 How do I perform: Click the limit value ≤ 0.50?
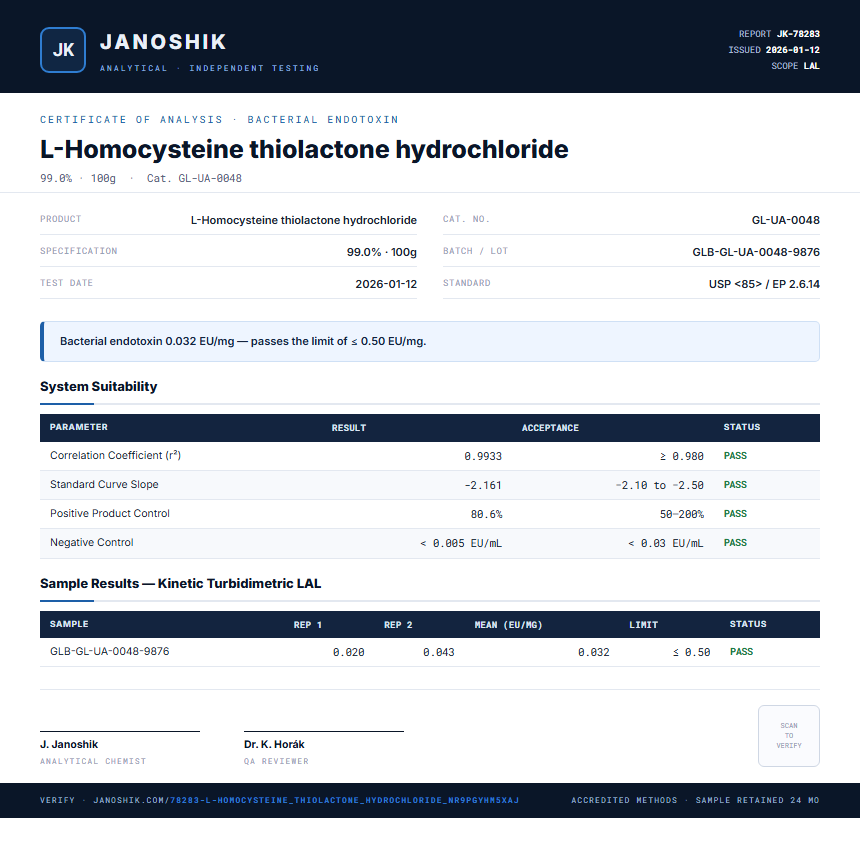(692, 652)
